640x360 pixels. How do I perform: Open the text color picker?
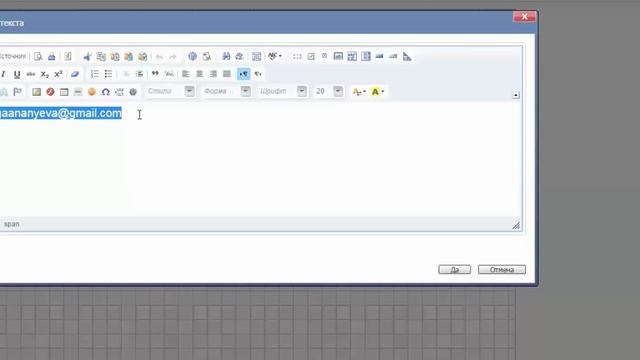[x=359, y=92]
